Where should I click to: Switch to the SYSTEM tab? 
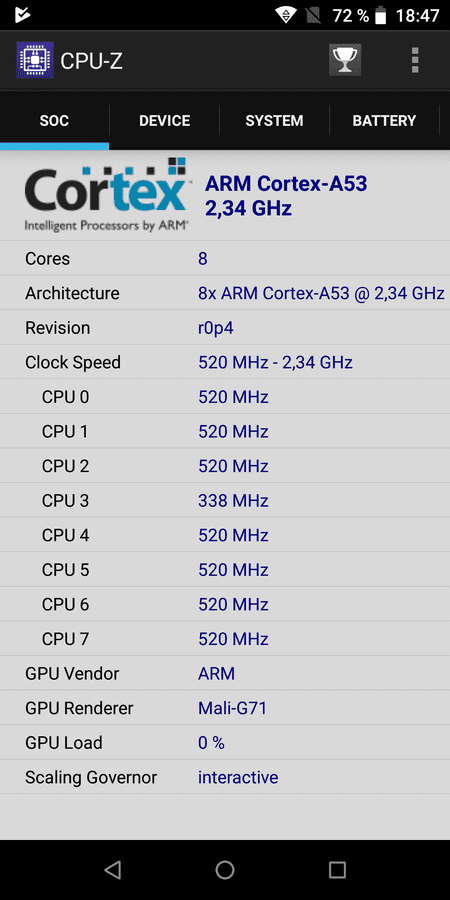[x=274, y=121]
